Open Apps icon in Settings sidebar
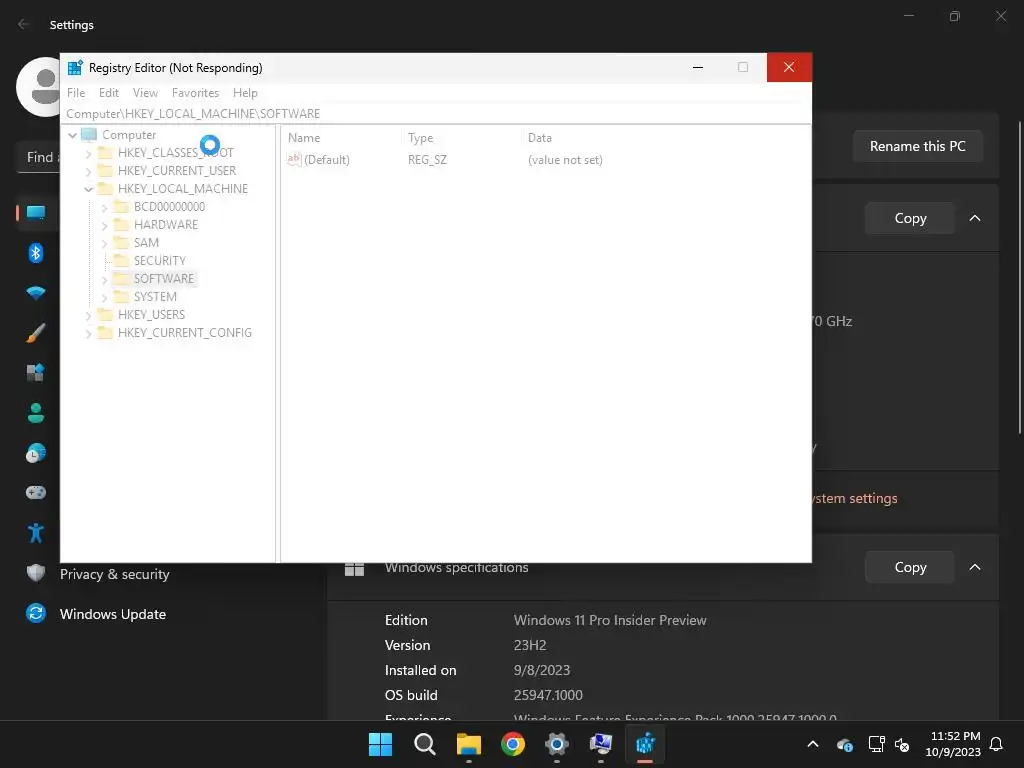Viewport: 1024px width, 768px height. (x=36, y=372)
